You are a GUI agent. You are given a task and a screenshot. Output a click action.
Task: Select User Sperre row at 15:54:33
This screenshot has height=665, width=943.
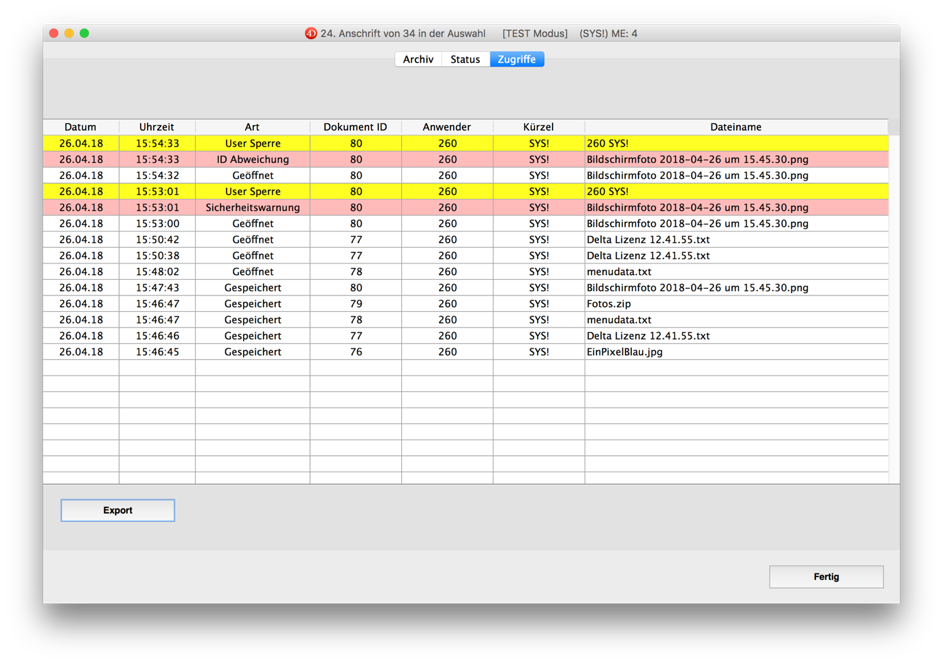(252, 144)
